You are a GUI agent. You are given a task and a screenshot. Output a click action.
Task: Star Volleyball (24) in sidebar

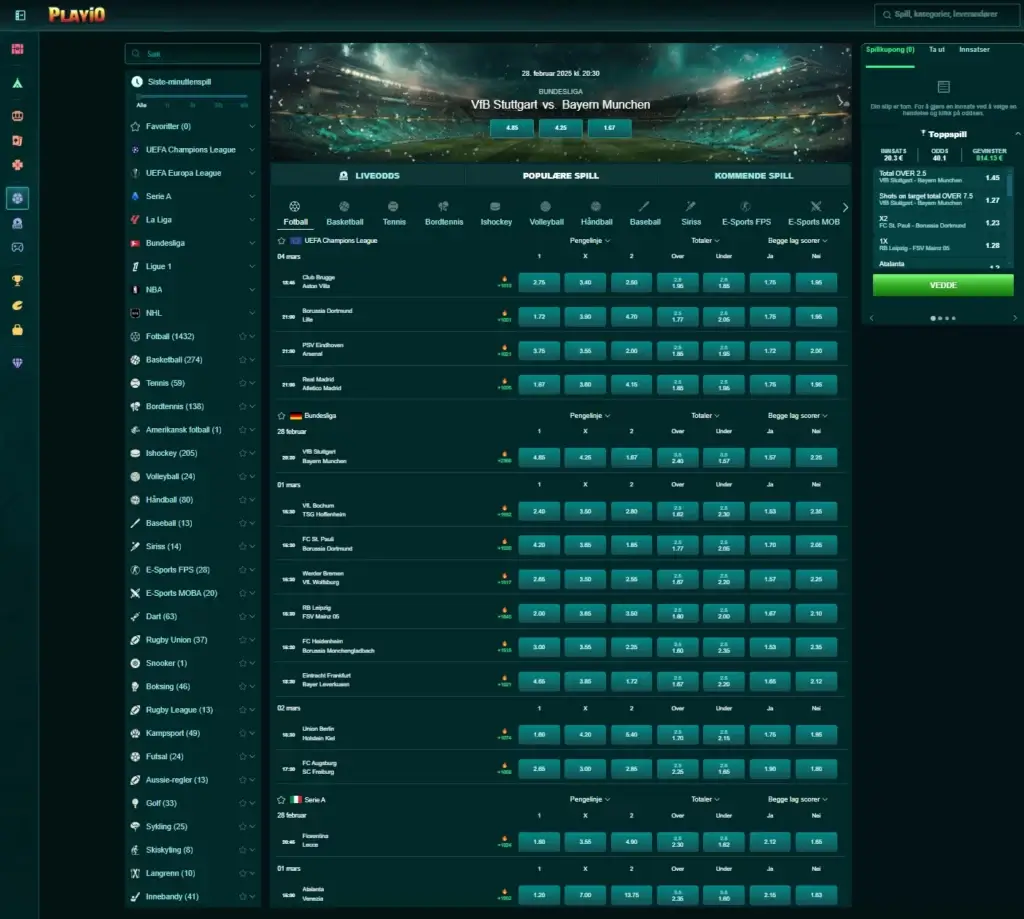(243, 477)
